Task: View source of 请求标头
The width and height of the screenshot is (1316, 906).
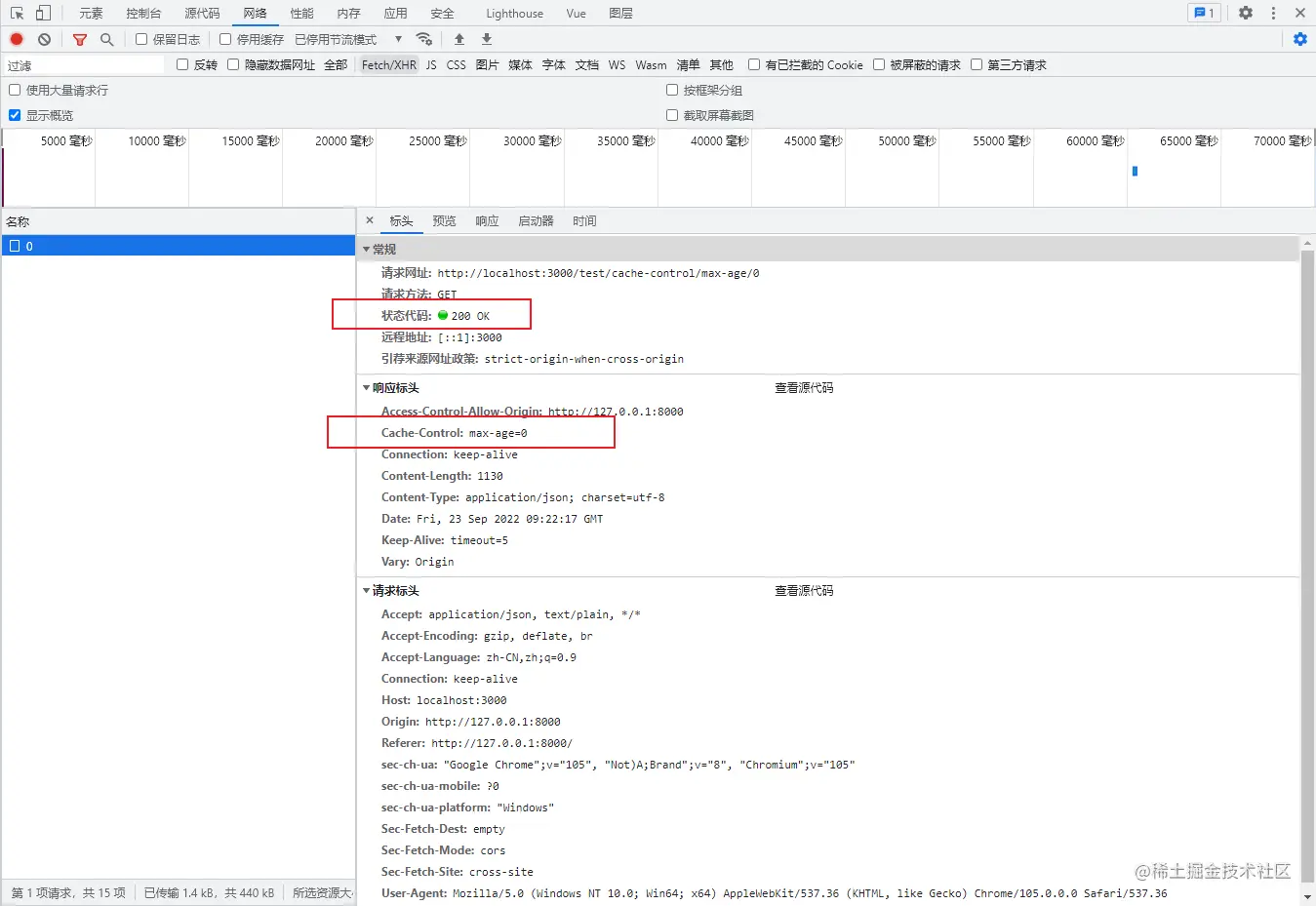Action: point(805,591)
